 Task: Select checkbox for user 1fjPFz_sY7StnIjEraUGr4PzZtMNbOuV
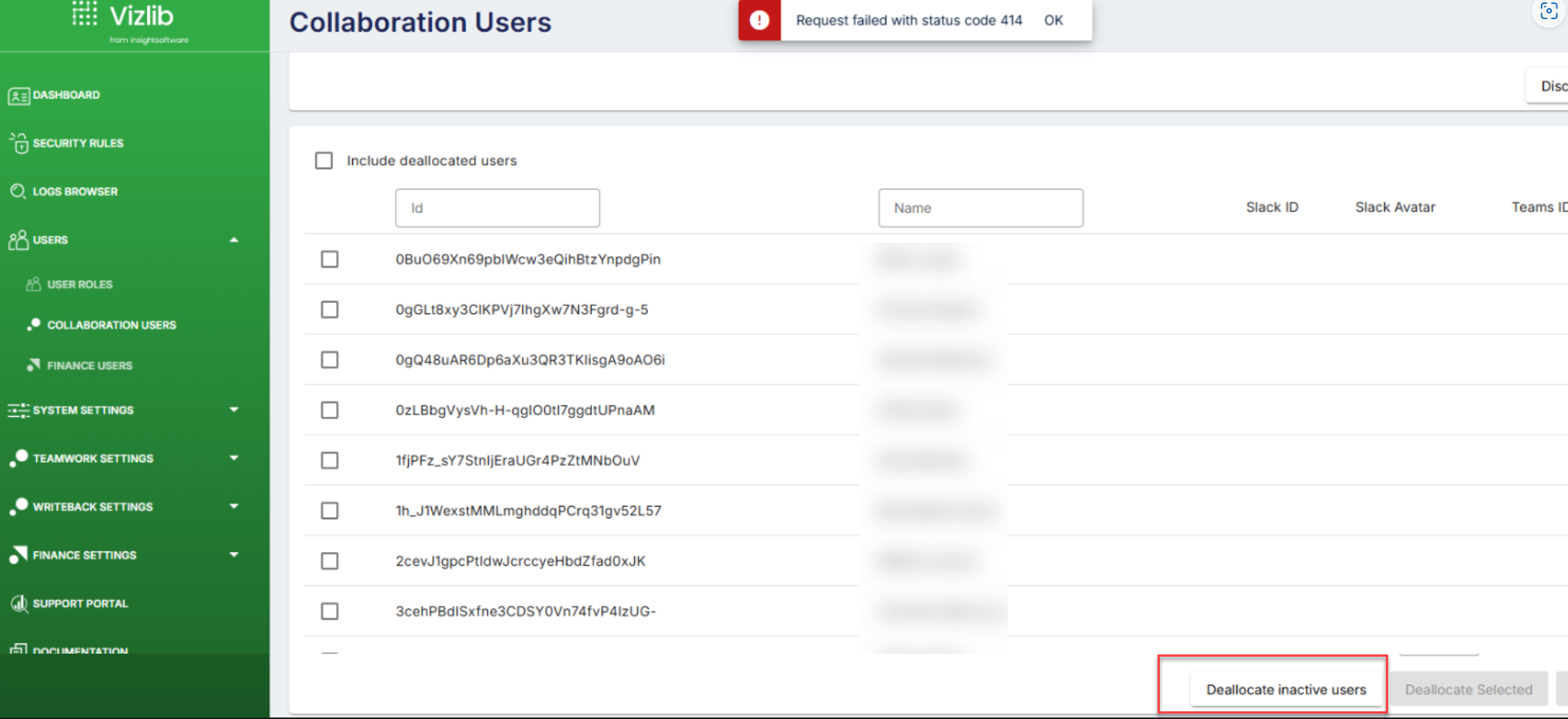330,460
